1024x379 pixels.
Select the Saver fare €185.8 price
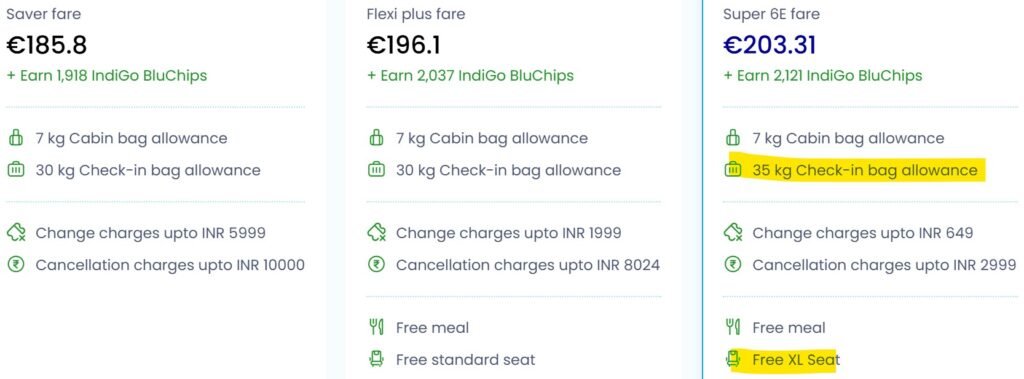point(46,45)
